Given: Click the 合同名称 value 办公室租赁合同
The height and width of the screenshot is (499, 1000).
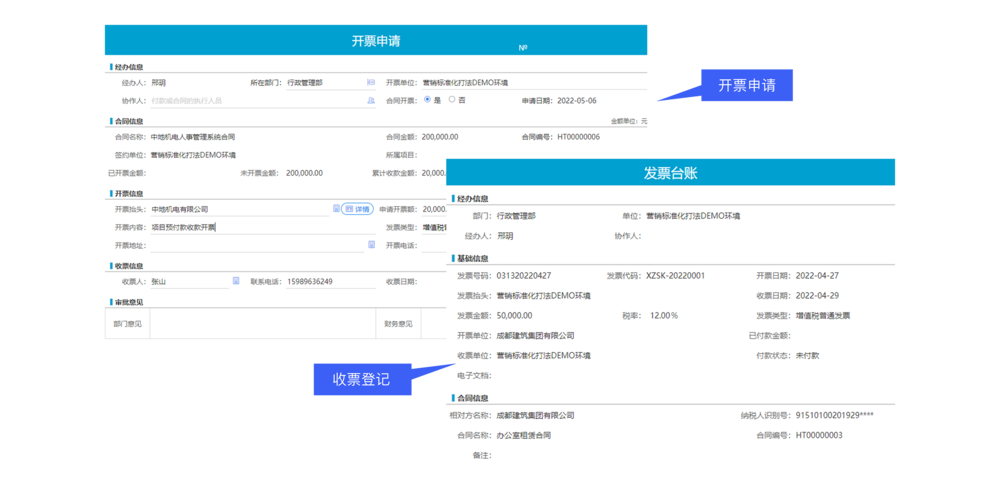Looking at the screenshot, I should point(524,435).
